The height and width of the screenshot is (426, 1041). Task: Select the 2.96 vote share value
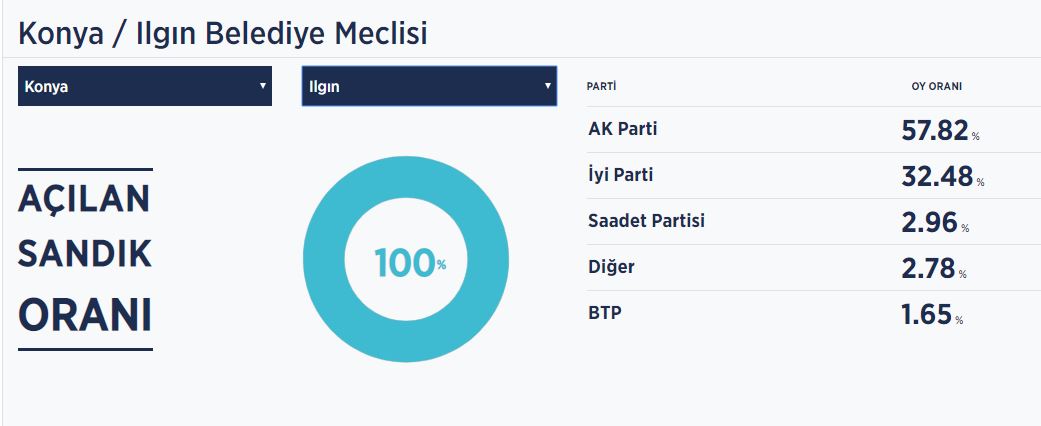(929, 222)
